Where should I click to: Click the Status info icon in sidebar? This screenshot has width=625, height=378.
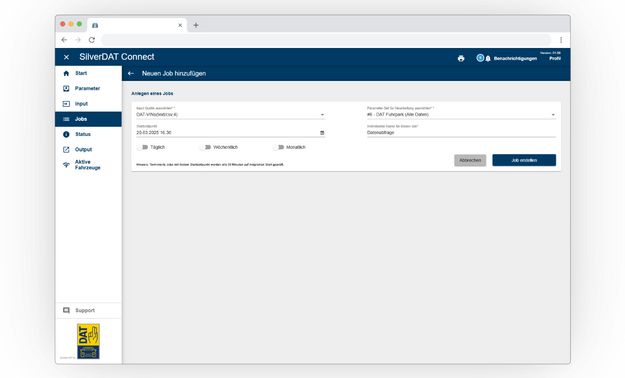tap(66, 134)
